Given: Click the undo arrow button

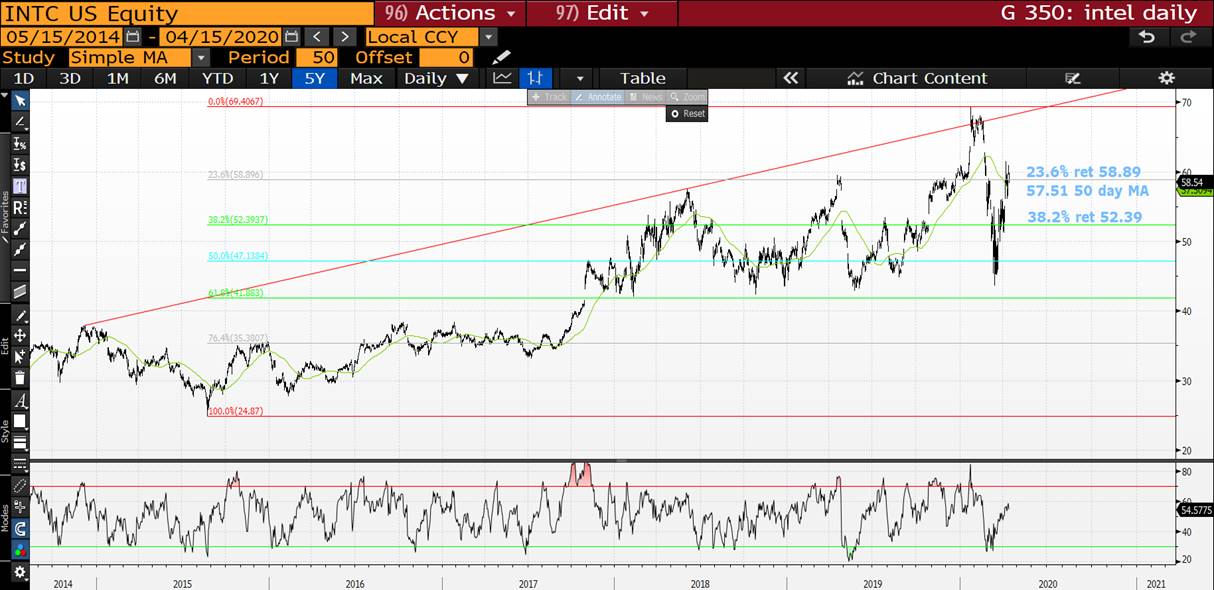Looking at the screenshot, I should click(1147, 36).
